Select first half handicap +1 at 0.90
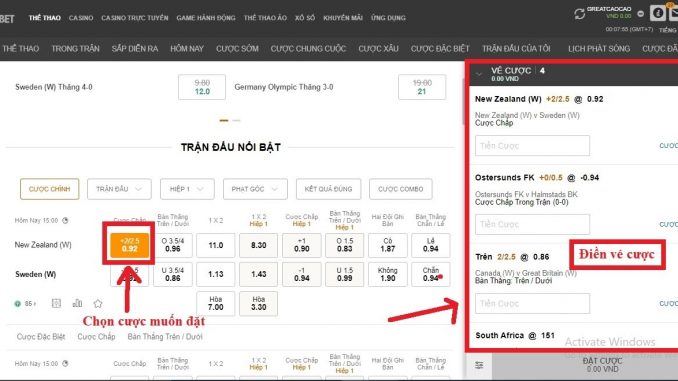678x381 pixels. pyautogui.click(x=302, y=245)
